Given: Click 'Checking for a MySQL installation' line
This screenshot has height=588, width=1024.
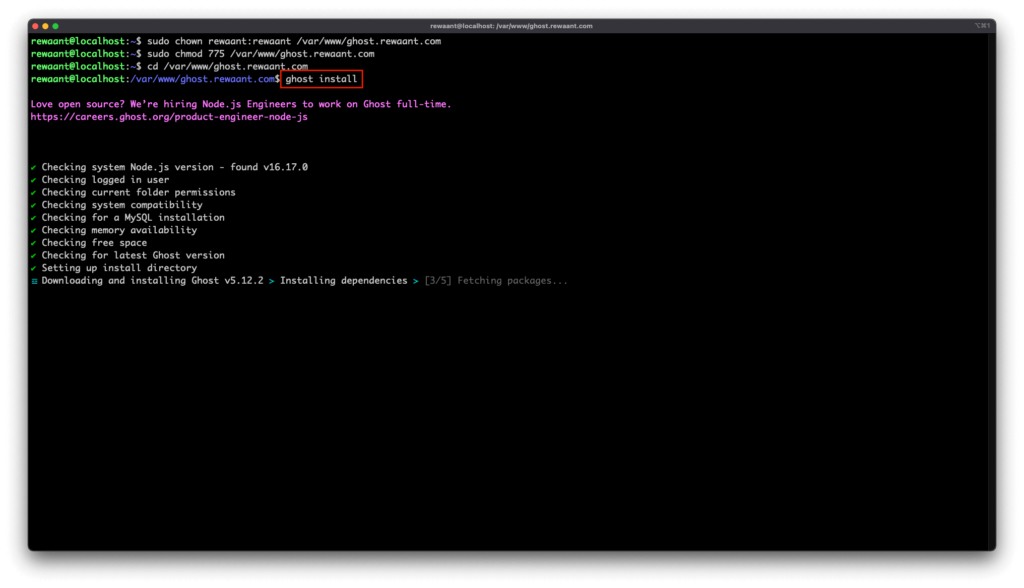Looking at the screenshot, I should [133, 218].
